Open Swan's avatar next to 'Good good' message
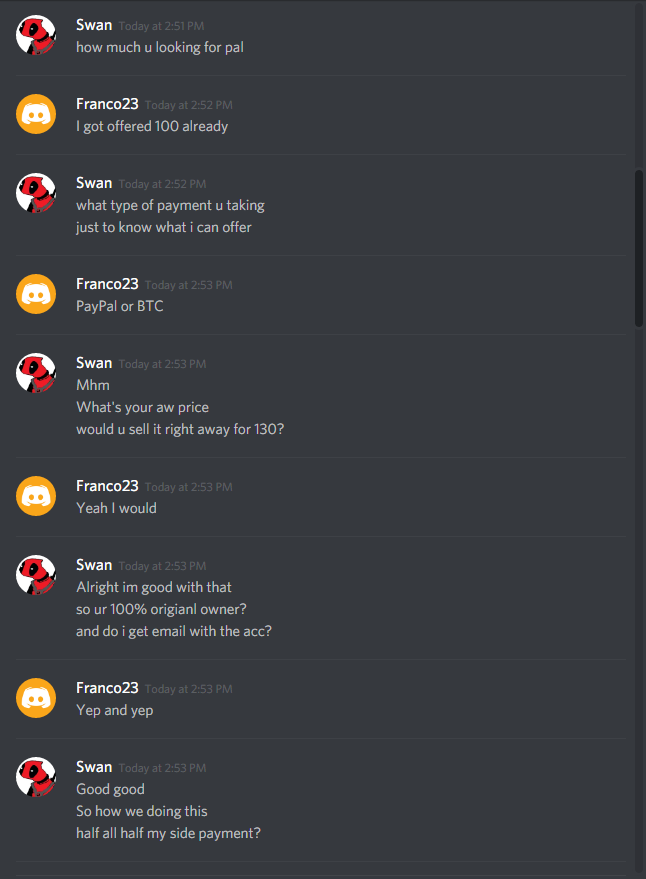646x879 pixels. point(36,778)
